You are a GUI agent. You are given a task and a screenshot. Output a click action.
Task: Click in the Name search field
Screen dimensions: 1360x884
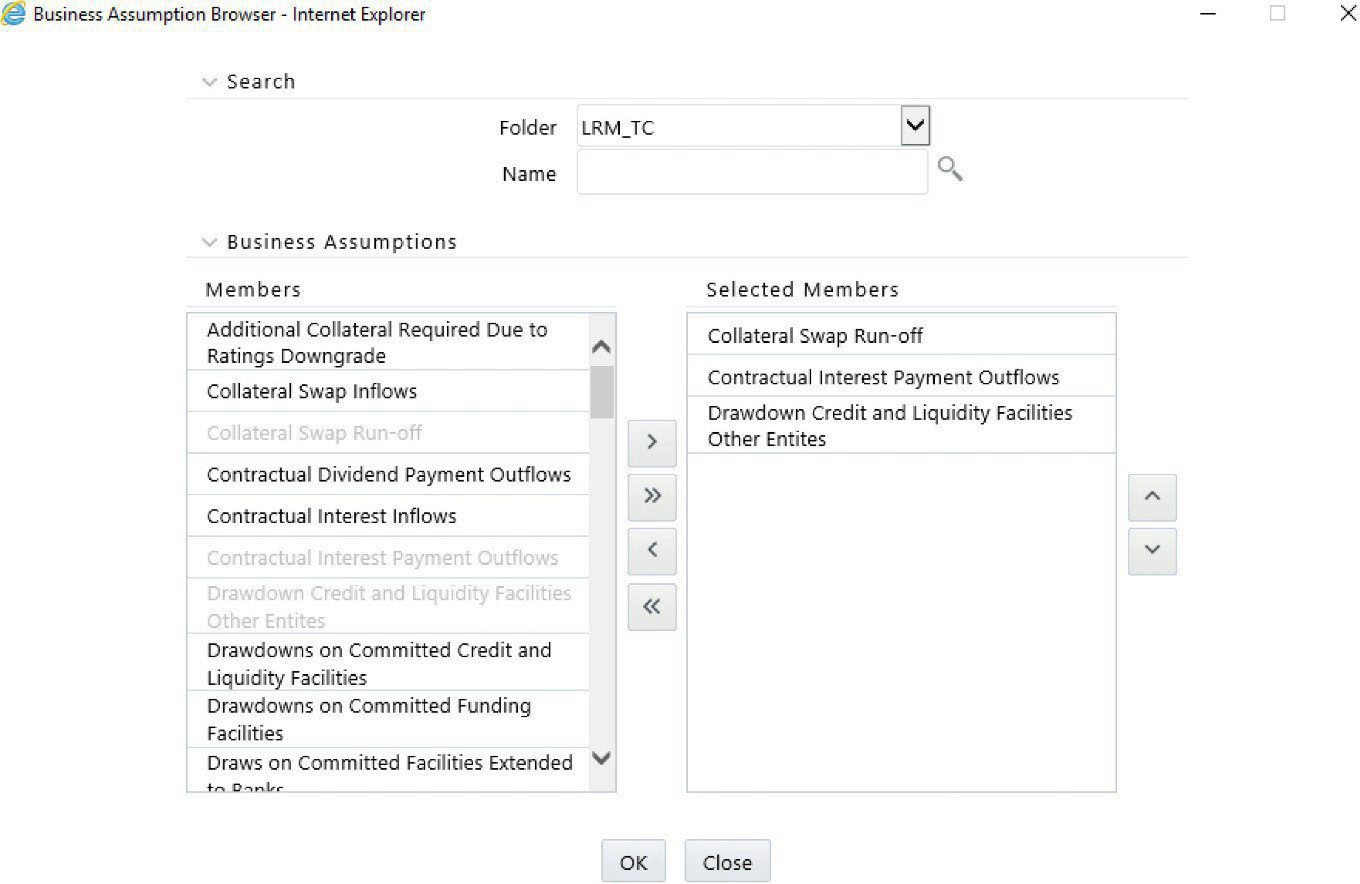coord(752,173)
